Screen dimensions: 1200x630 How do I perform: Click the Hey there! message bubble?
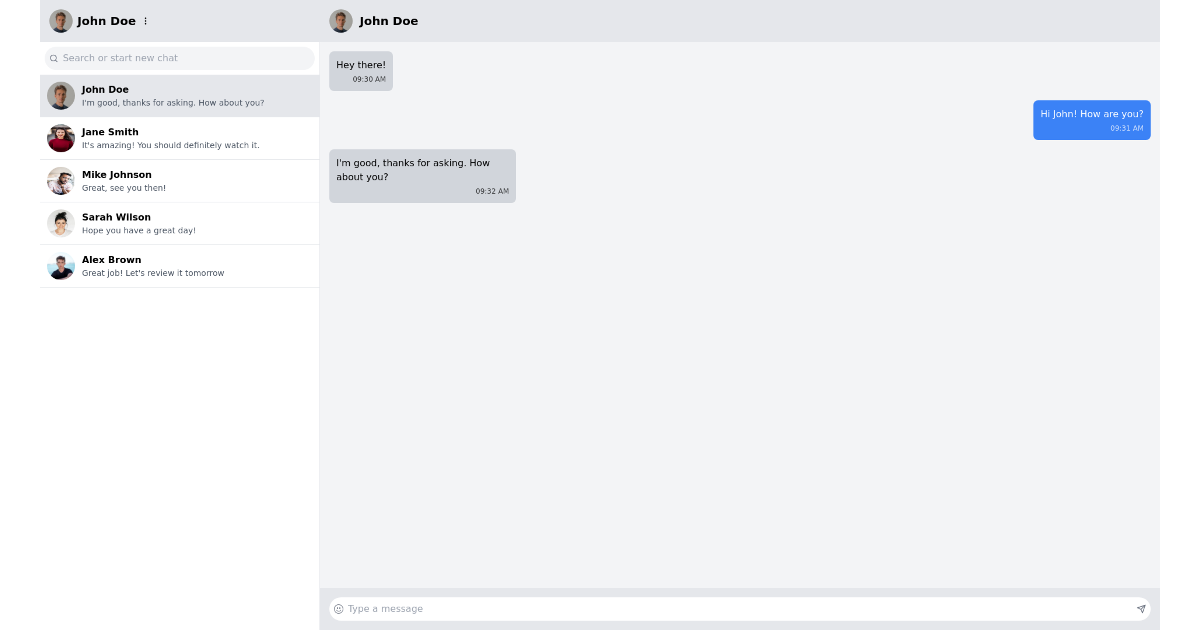coord(360,70)
